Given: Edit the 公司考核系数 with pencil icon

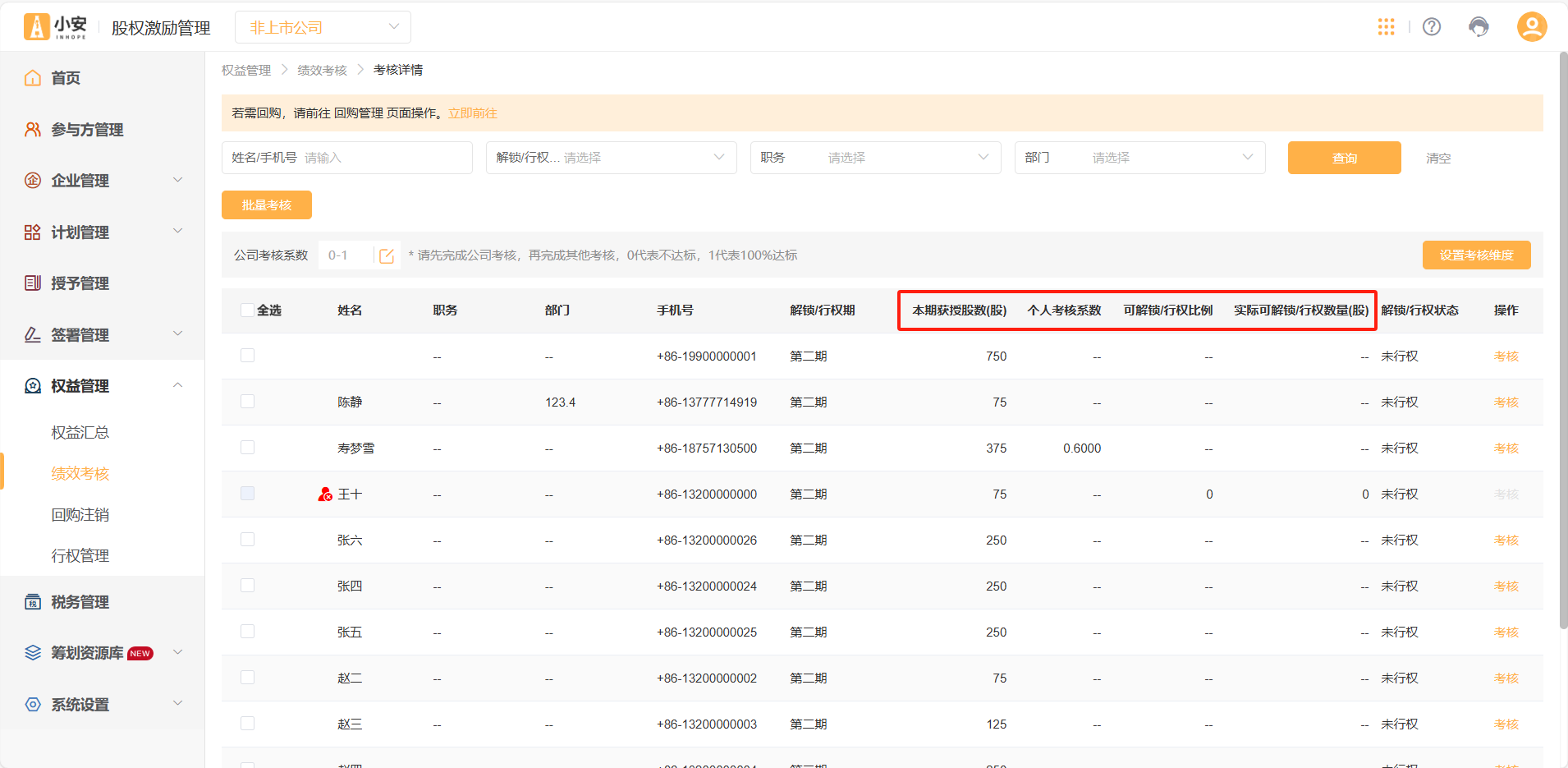Looking at the screenshot, I should (x=387, y=256).
